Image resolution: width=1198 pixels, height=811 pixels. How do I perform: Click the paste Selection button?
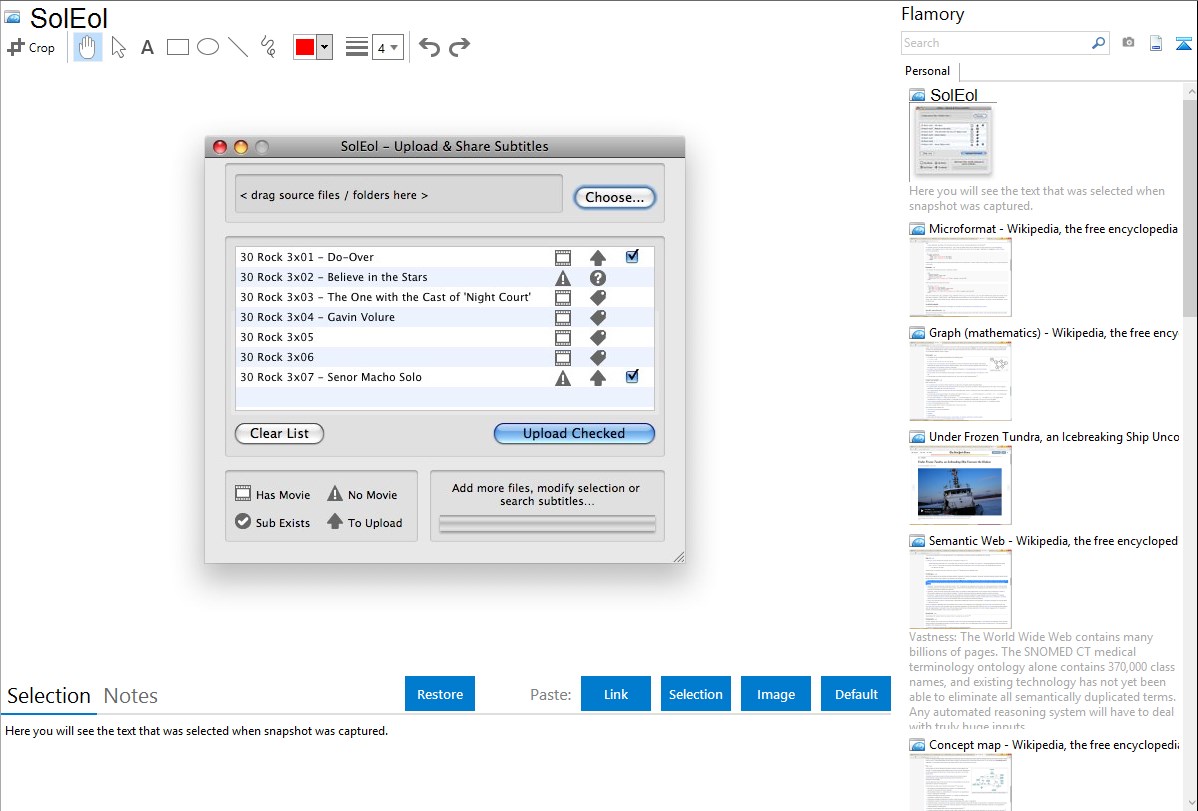695,694
